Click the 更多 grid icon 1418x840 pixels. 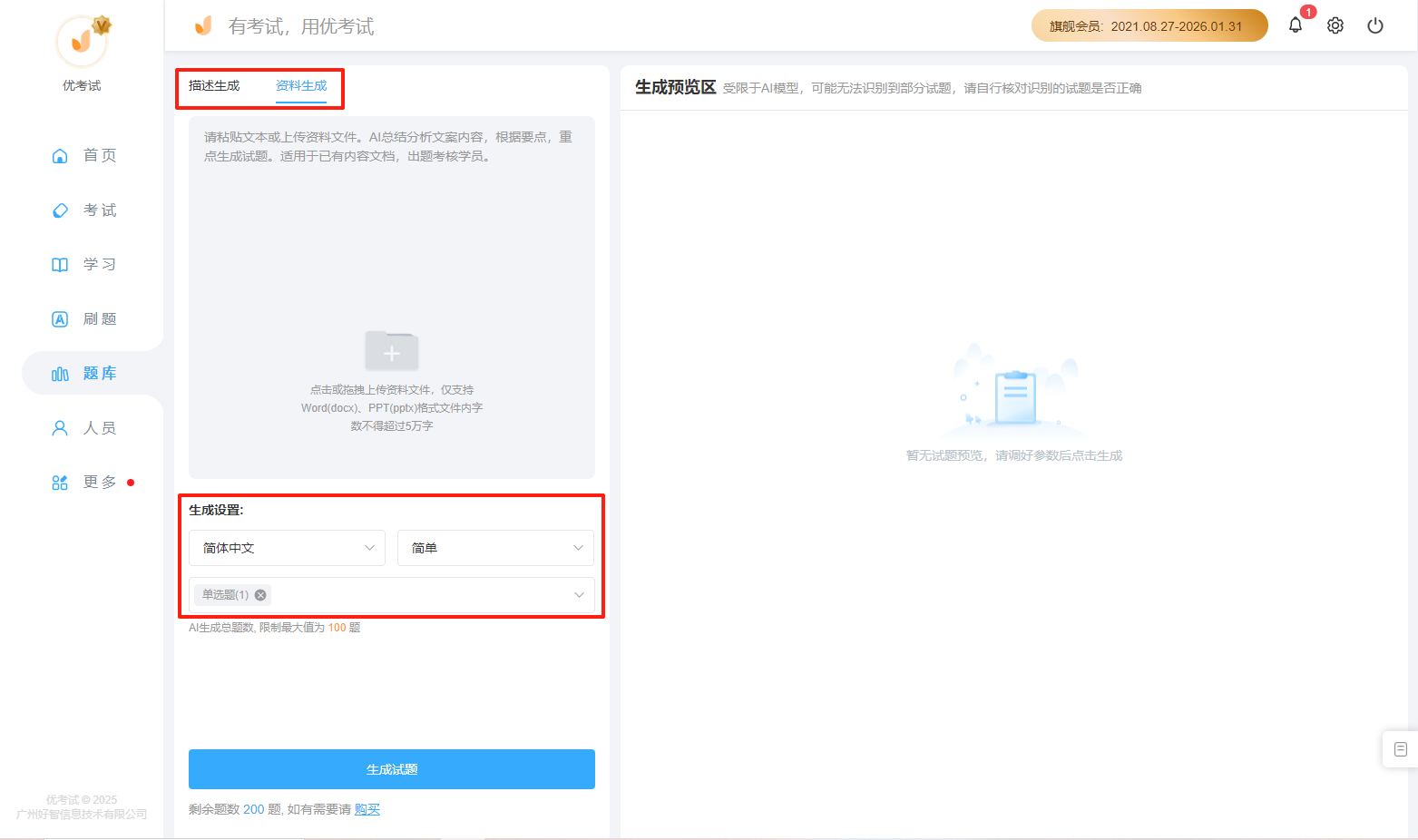point(60,483)
